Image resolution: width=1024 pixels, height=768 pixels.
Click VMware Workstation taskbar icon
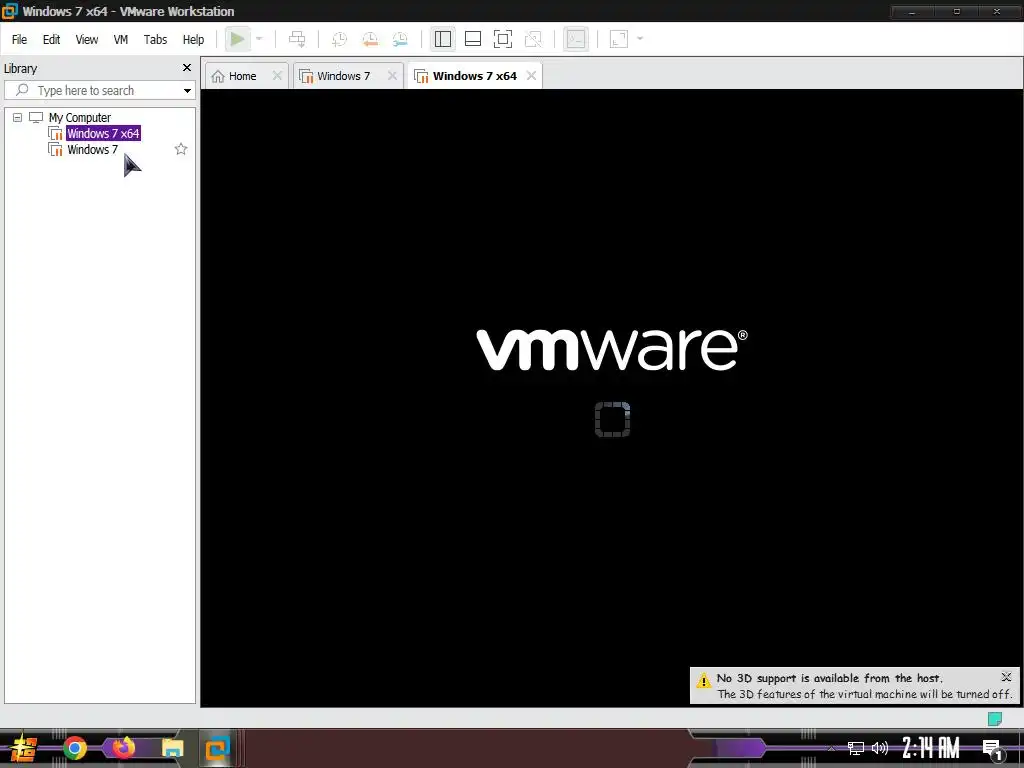point(217,748)
